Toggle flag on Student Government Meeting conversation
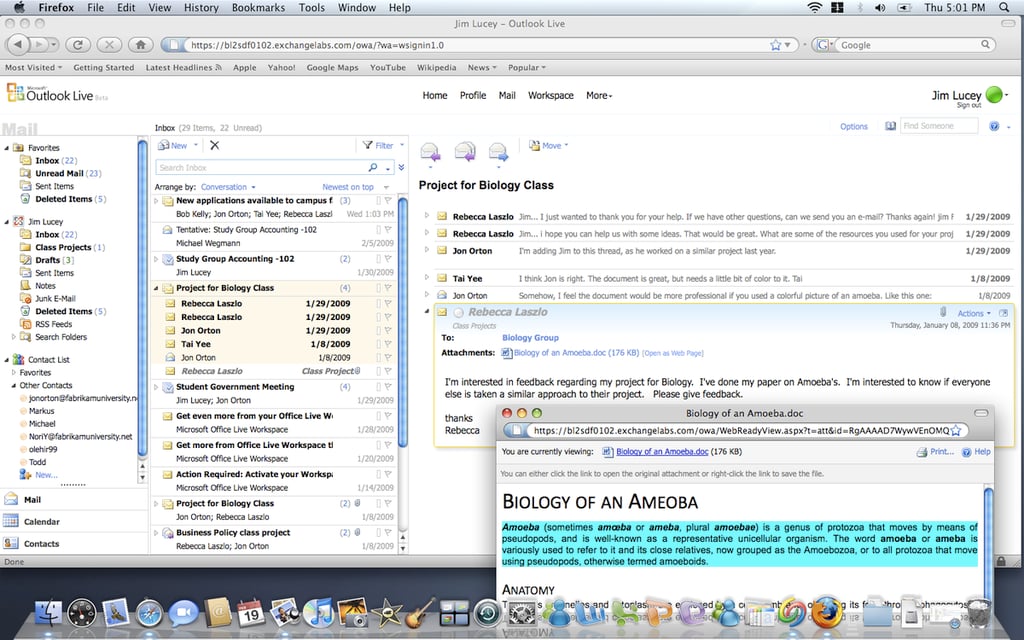Image resolution: width=1024 pixels, height=640 pixels. (x=388, y=387)
